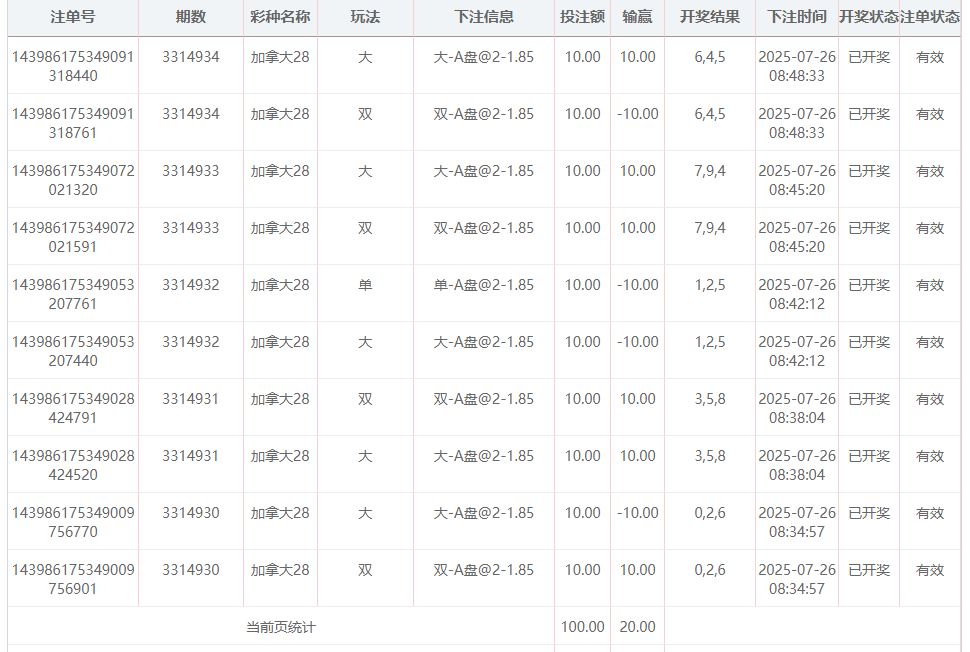Viewport: 970px width, 652px height.
Task: Open the order ending in 207761
Action: [73, 294]
